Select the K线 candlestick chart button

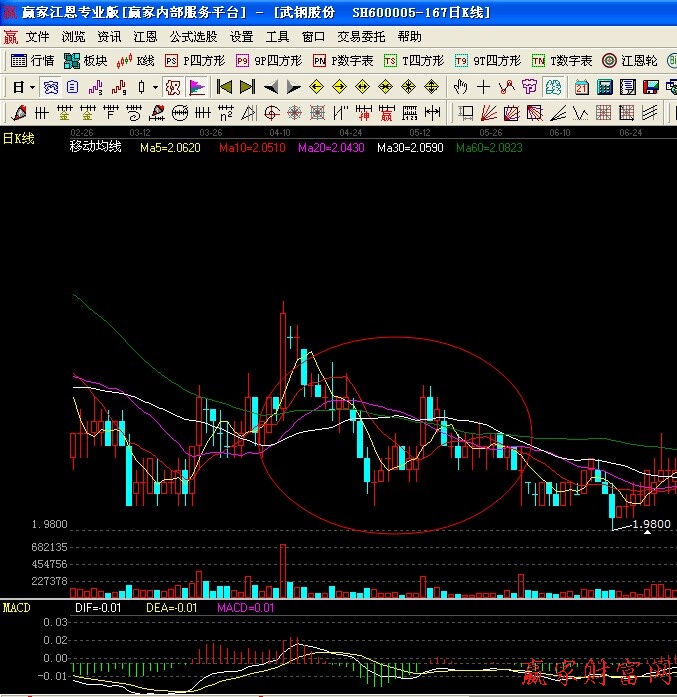(x=136, y=61)
